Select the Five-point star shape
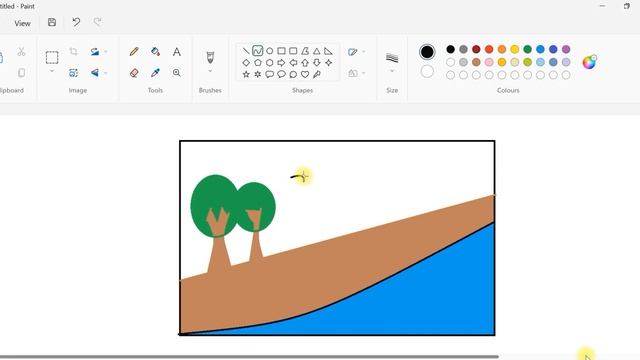 (246, 74)
